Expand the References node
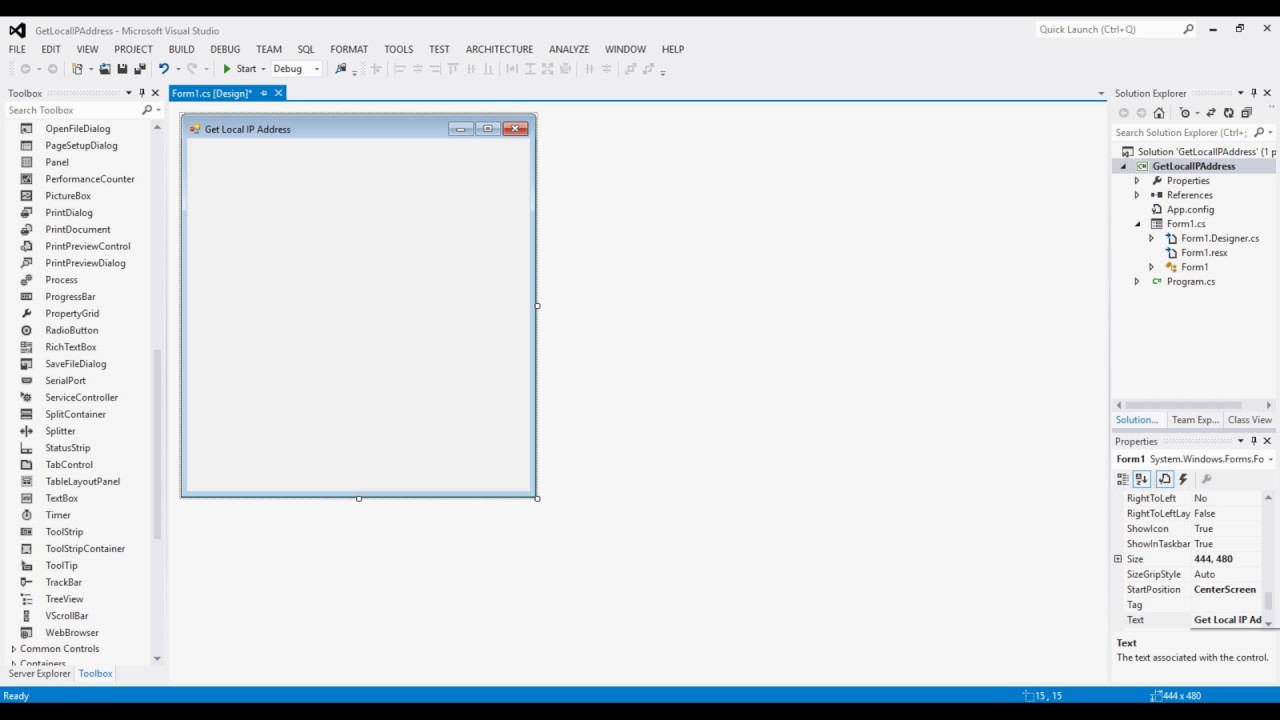 pyautogui.click(x=1137, y=195)
